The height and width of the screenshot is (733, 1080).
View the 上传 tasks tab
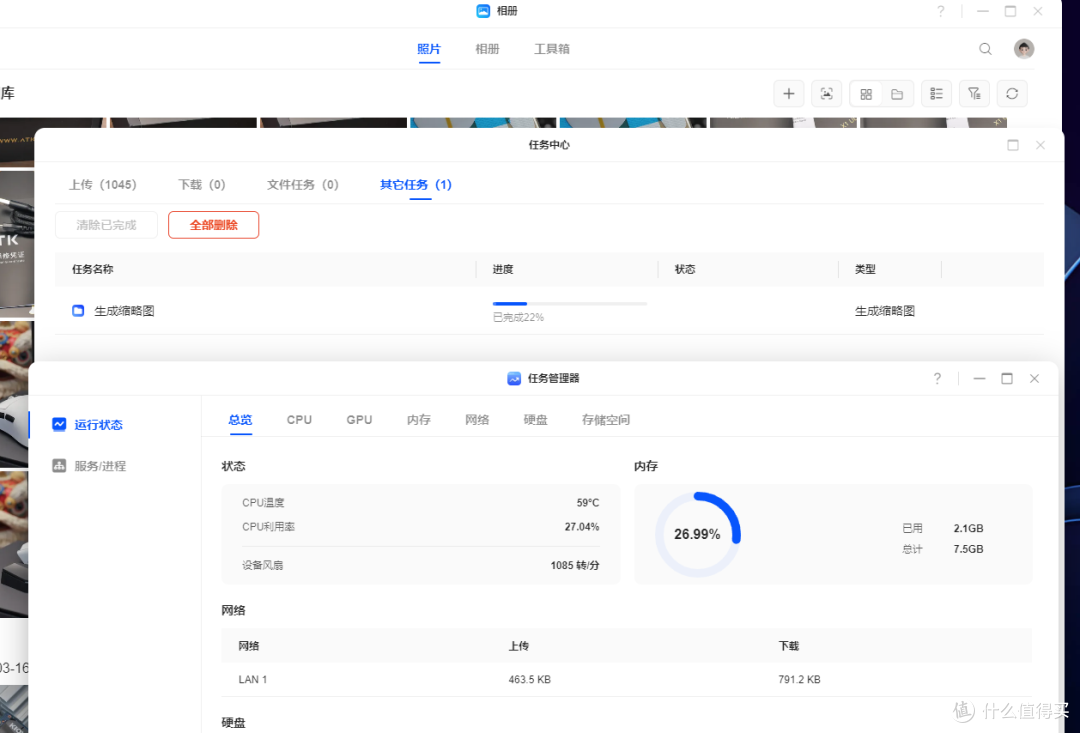[x=103, y=184]
